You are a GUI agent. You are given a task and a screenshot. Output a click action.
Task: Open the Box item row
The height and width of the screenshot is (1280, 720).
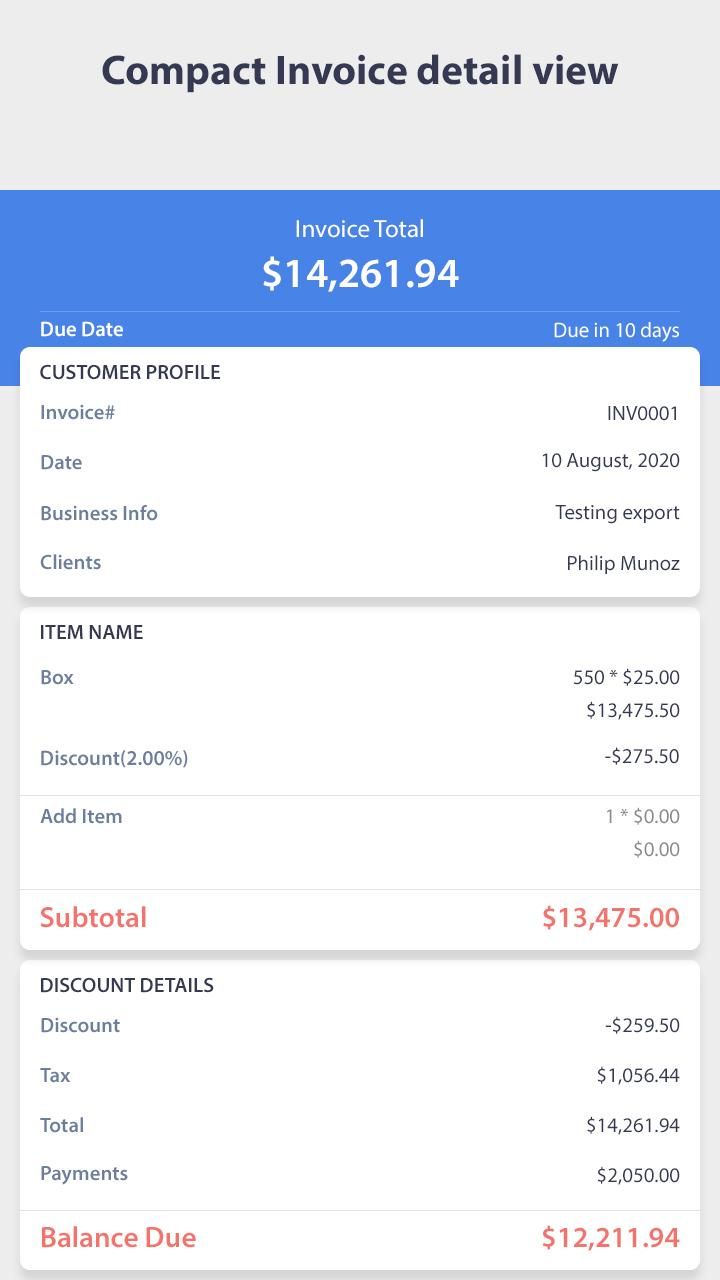tap(360, 693)
